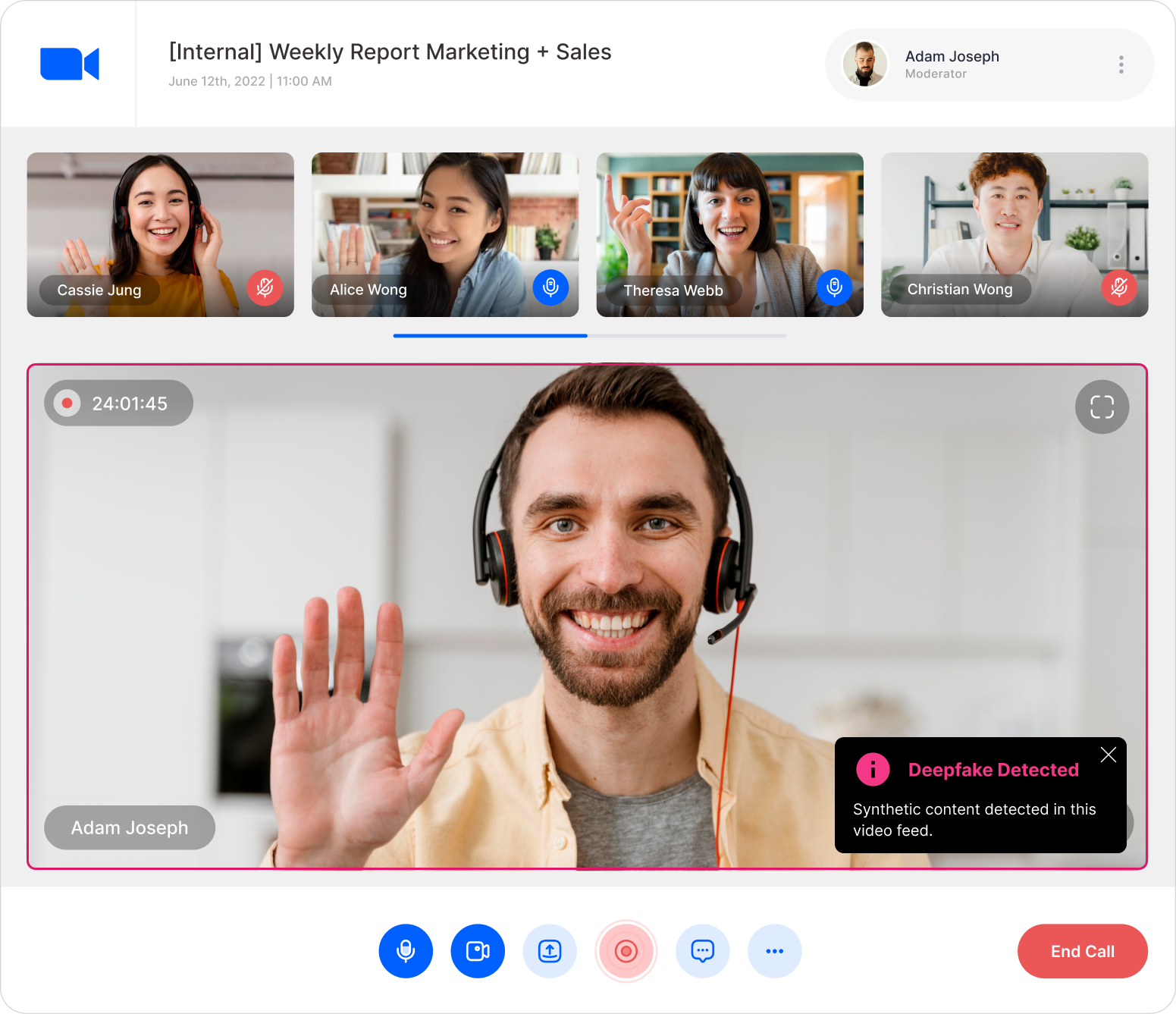Select Theresa Webb's video thumbnail

729,234
